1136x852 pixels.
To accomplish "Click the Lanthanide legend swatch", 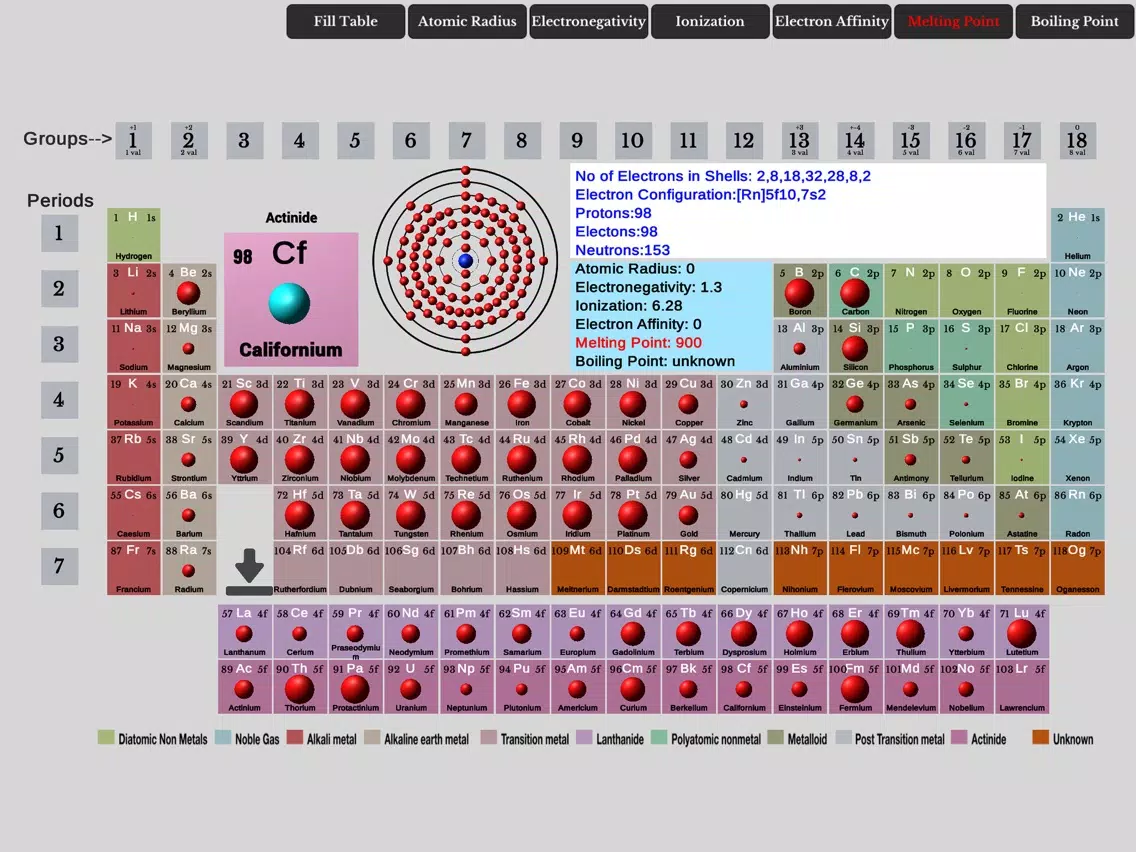I will 584,738.
